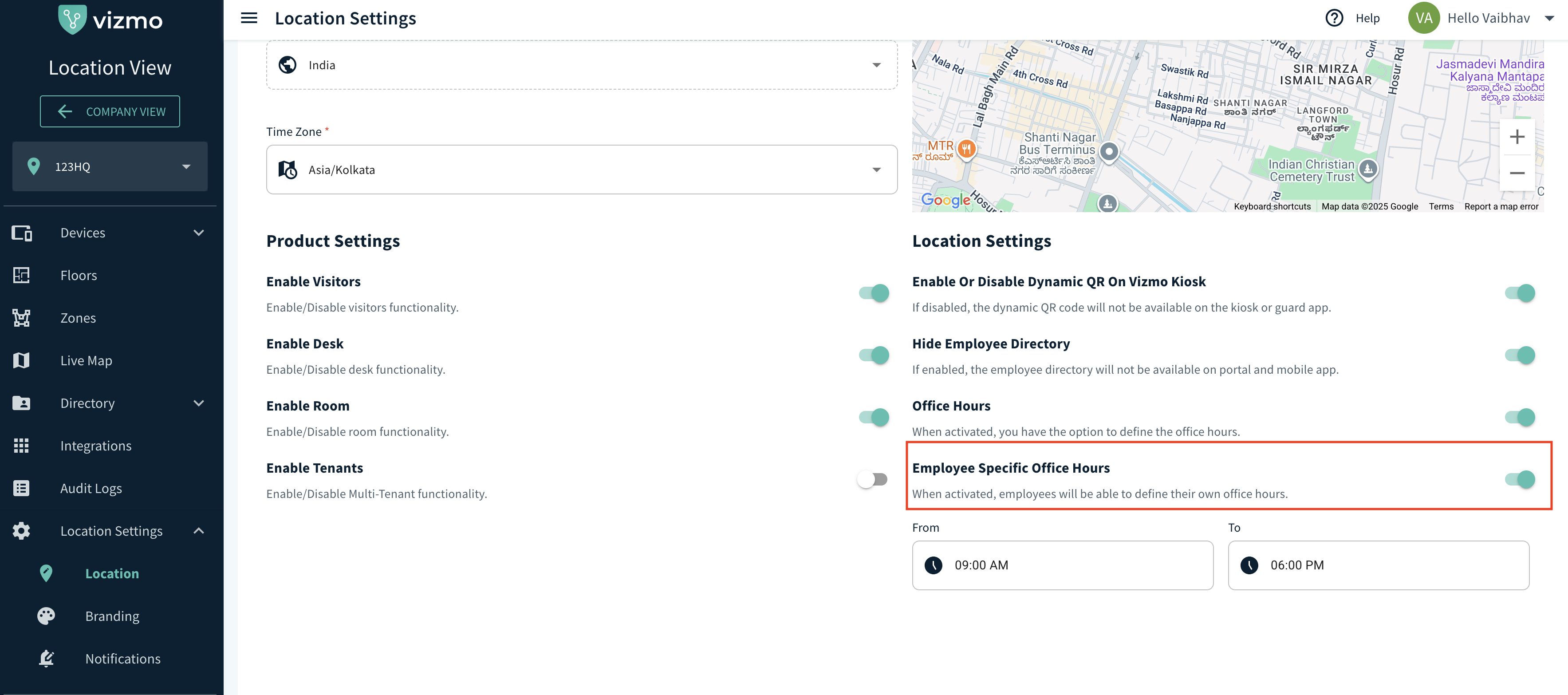This screenshot has width=1568, height=695.
Task: Enable the Tenants toggle
Action: pos(873,479)
